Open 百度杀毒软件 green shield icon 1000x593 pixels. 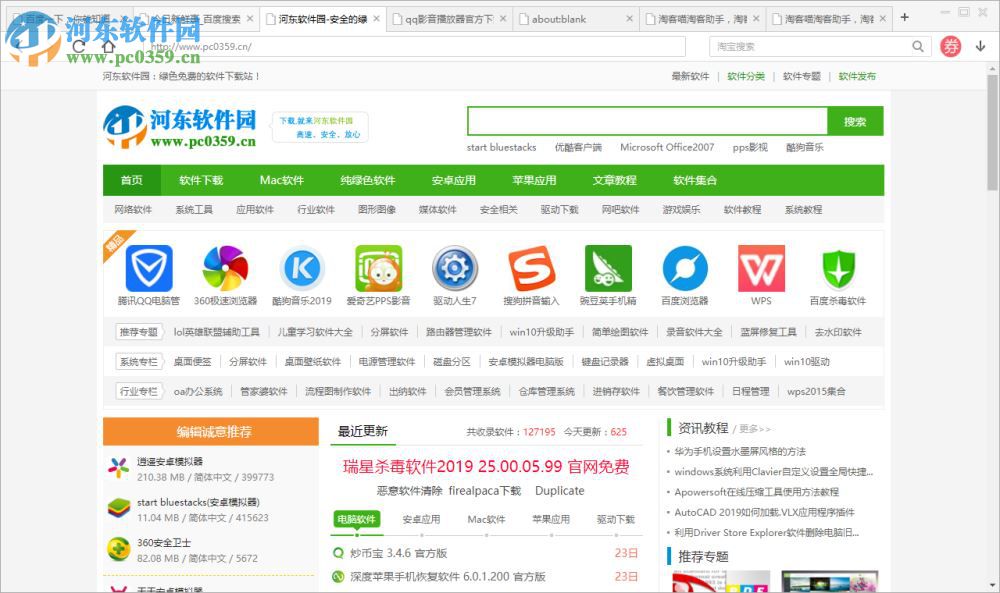tap(838, 268)
